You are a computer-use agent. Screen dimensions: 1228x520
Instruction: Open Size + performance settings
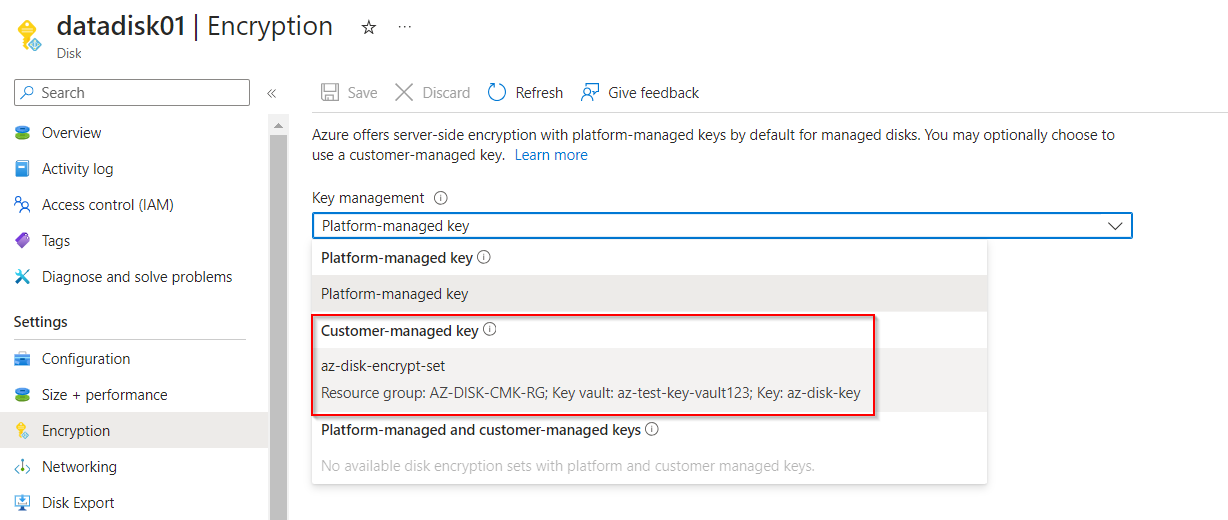[x=105, y=395]
